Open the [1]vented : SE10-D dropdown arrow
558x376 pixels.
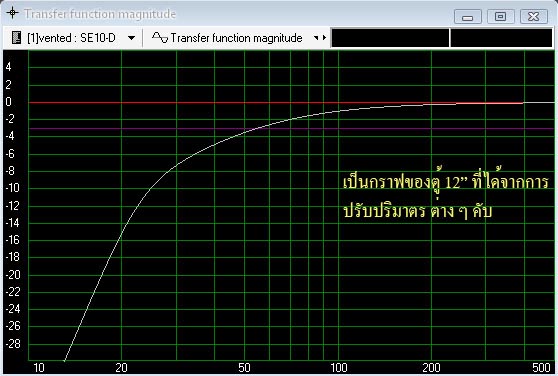pos(131,38)
